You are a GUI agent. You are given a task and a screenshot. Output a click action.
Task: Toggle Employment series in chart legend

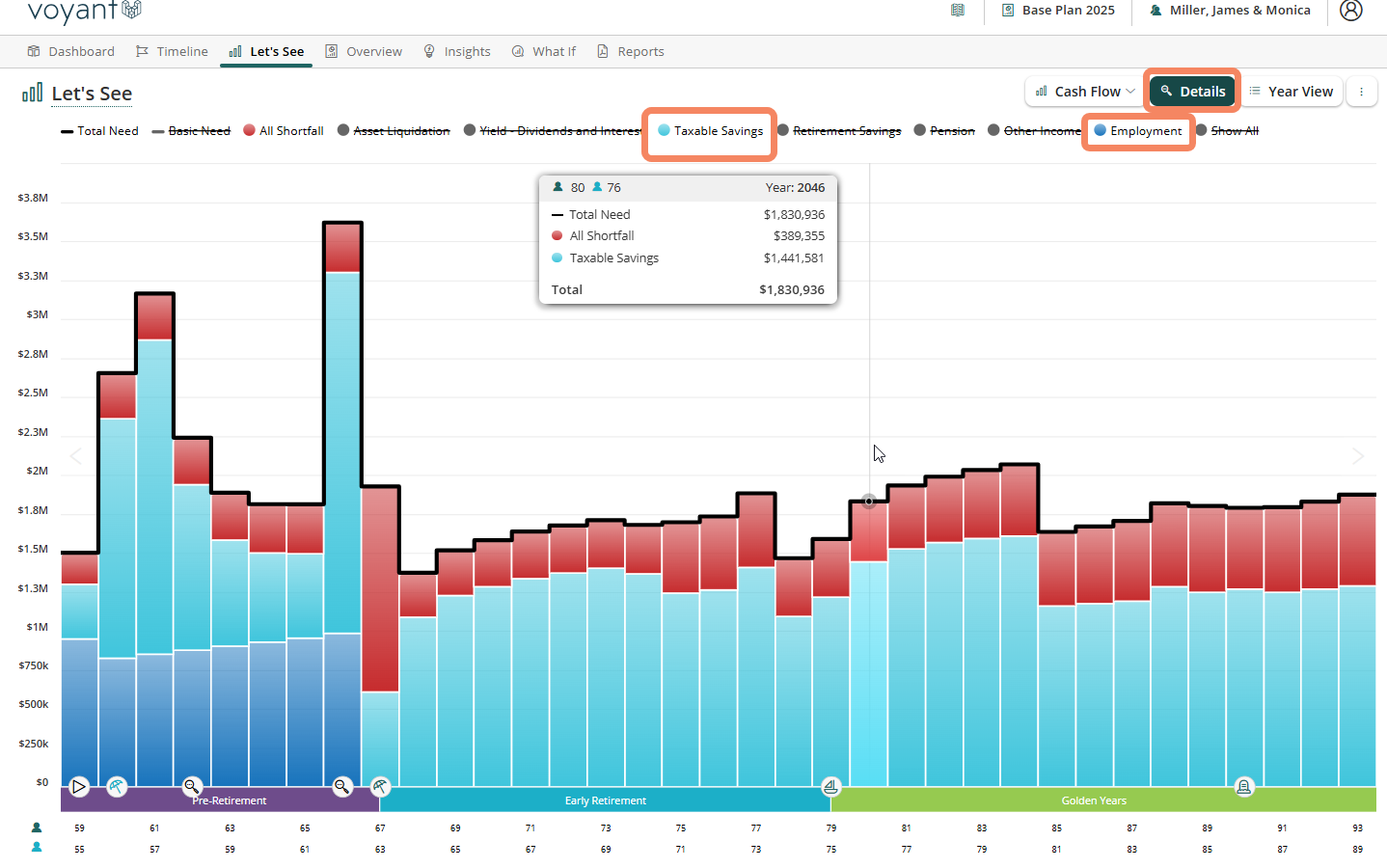coord(1138,131)
